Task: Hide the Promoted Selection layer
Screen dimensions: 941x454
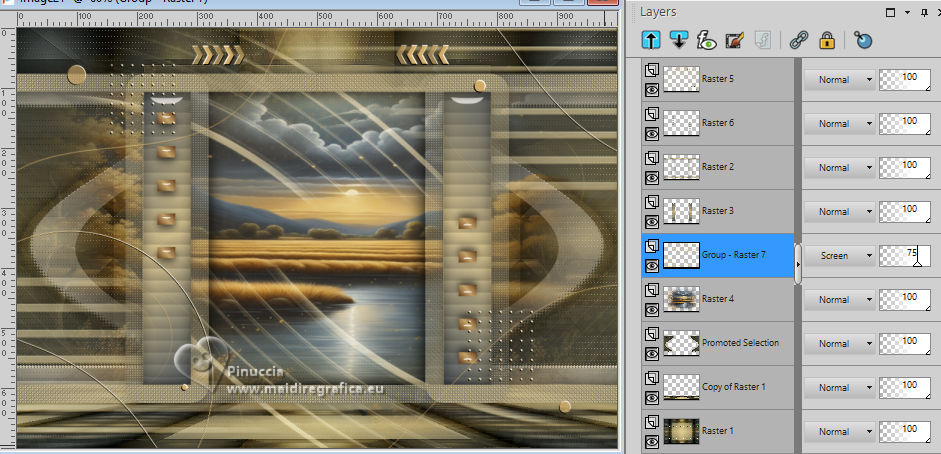Action: 652,354
